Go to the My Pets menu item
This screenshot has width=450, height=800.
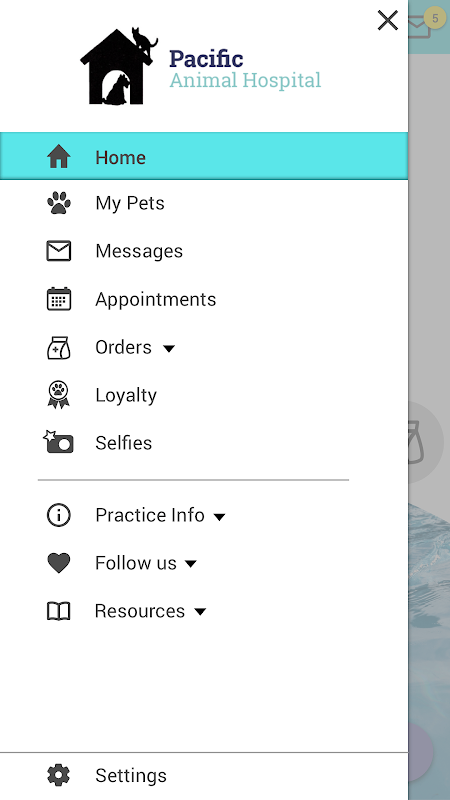tap(204, 203)
